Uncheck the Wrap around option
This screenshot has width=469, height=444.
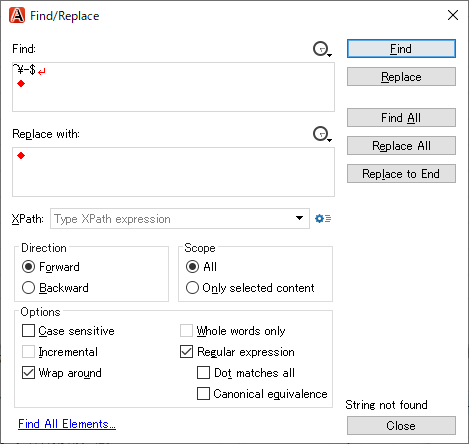click(x=28, y=373)
